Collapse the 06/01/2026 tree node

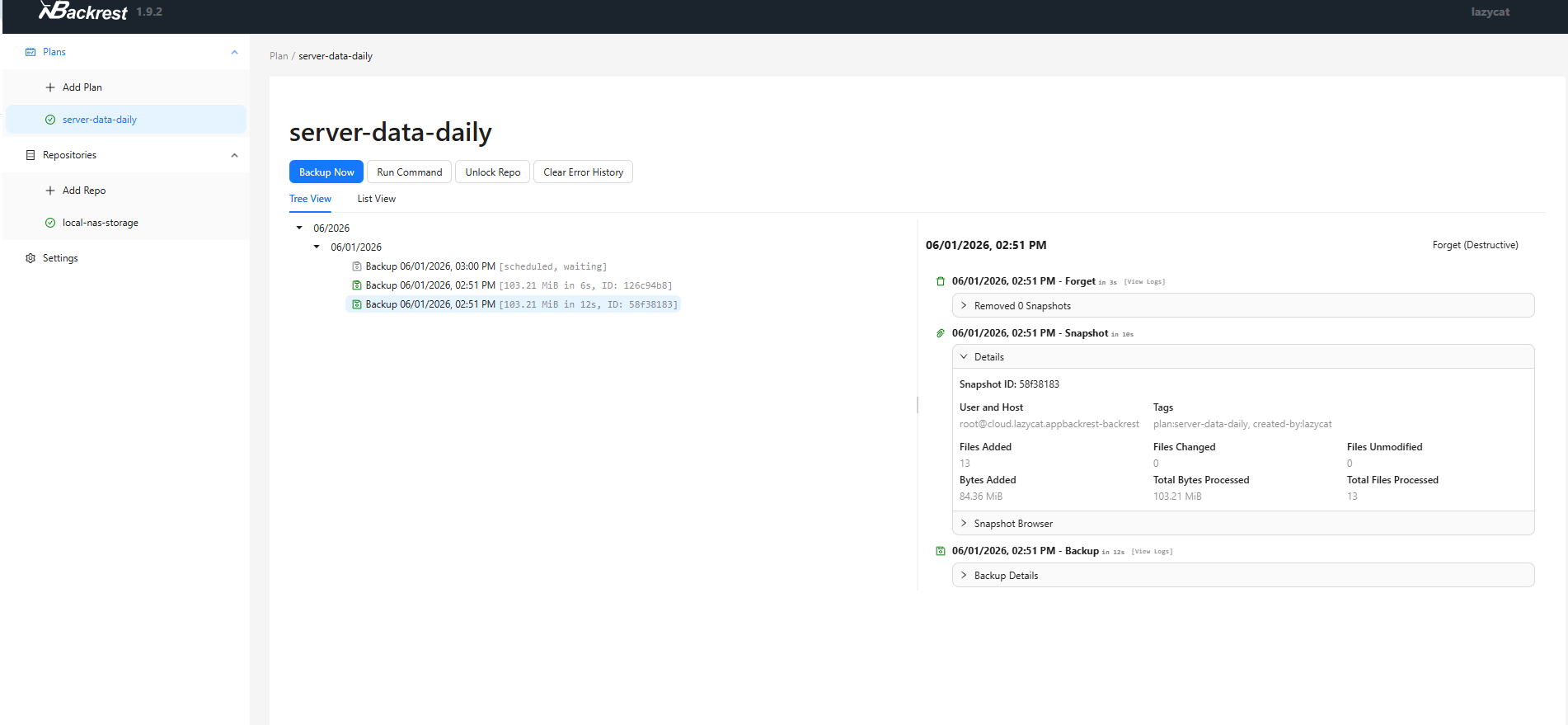(317, 247)
